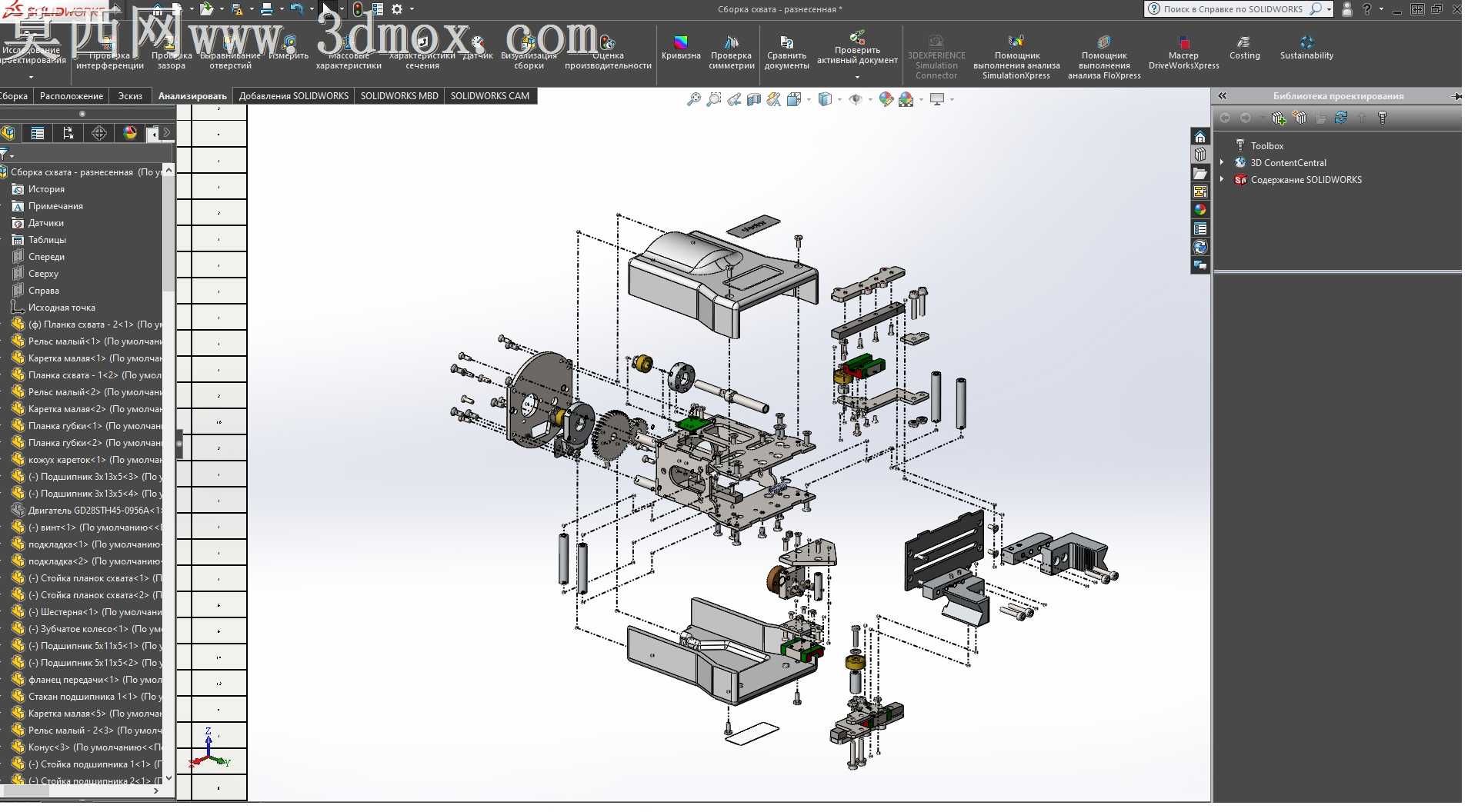Click Zoom to Fit magnifier icon
Screen dimensions: 1468x812
point(694,99)
